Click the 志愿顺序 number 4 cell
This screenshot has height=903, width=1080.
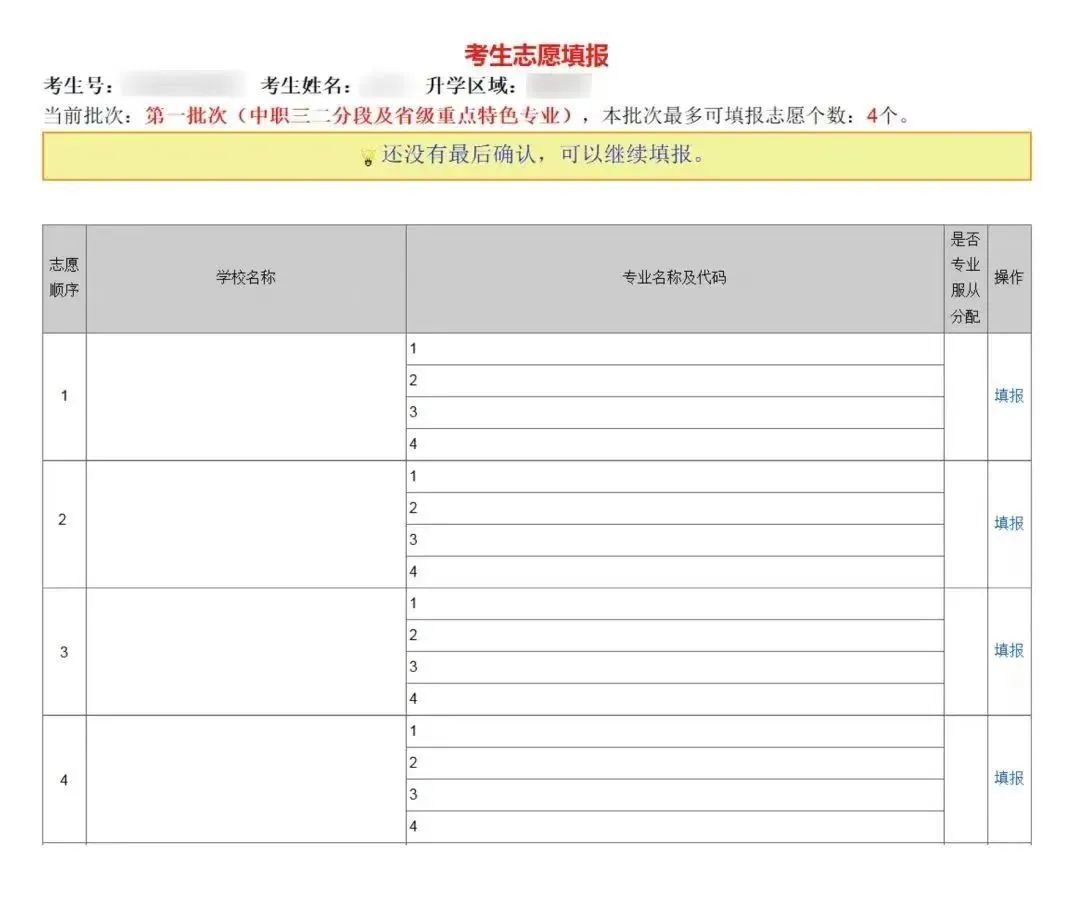(x=64, y=780)
